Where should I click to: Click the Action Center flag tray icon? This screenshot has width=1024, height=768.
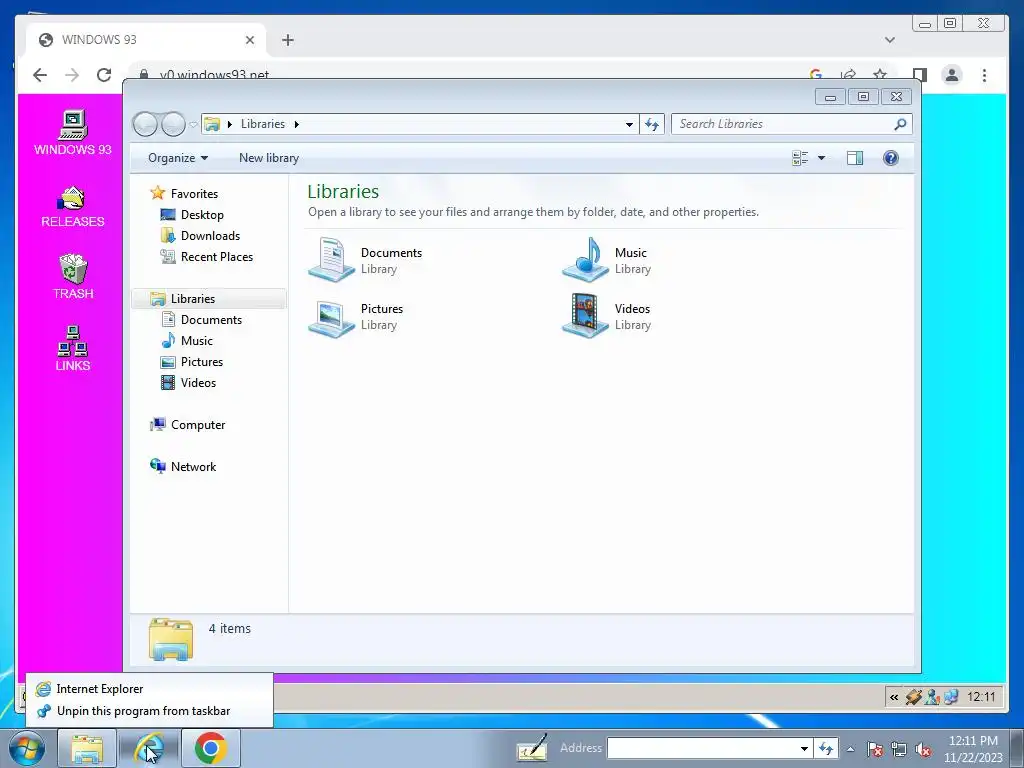tap(875, 749)
